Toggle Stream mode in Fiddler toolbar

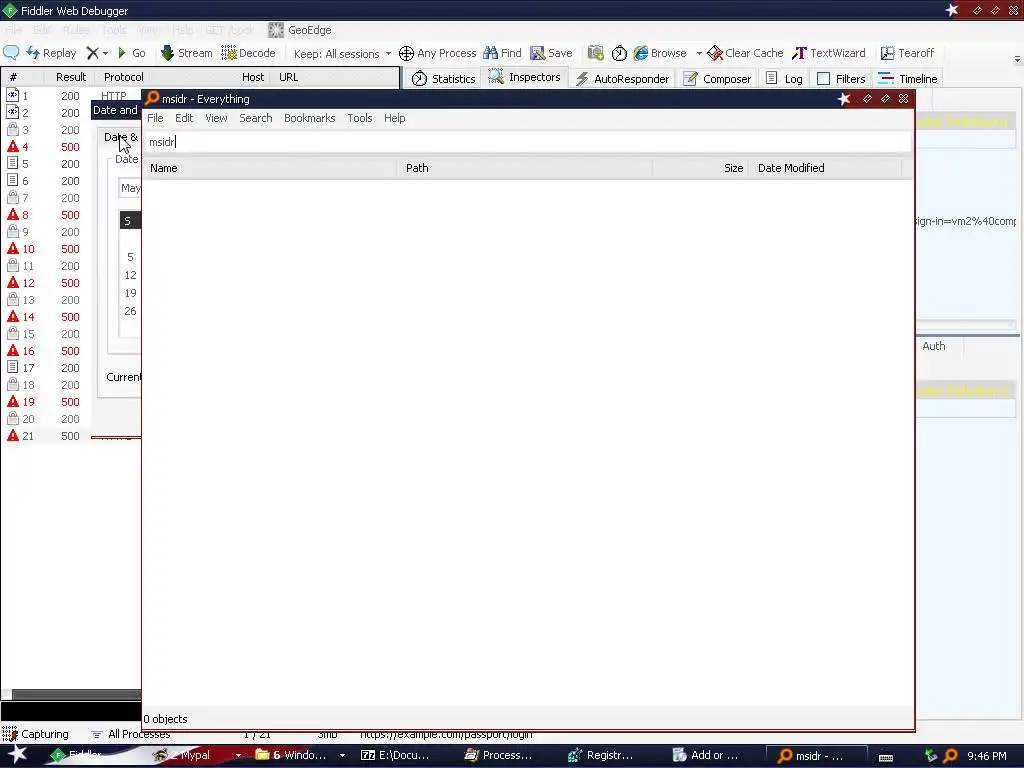click(x=187, y=53)
